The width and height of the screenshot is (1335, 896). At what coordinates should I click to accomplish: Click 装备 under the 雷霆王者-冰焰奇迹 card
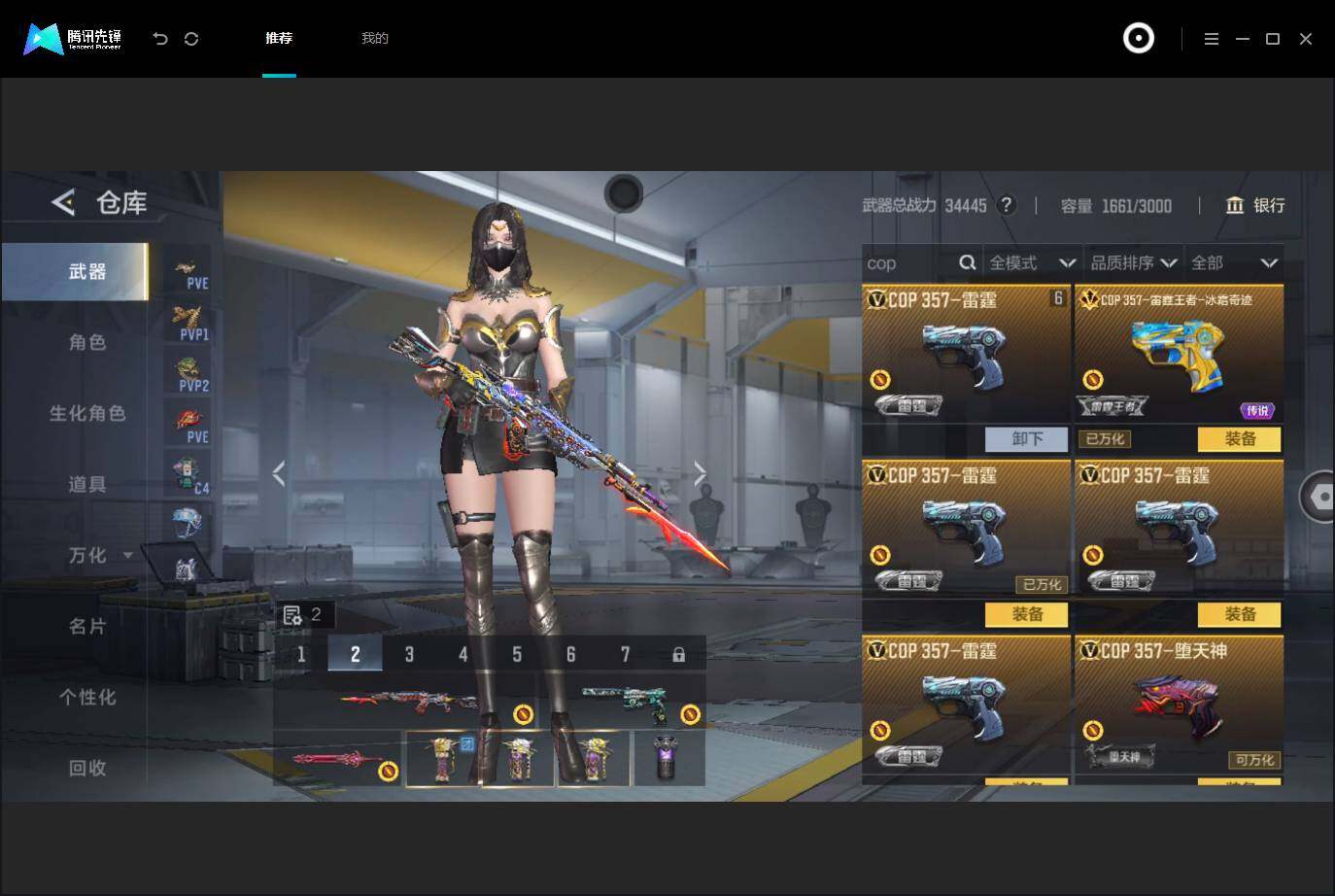pos(1240,439)
